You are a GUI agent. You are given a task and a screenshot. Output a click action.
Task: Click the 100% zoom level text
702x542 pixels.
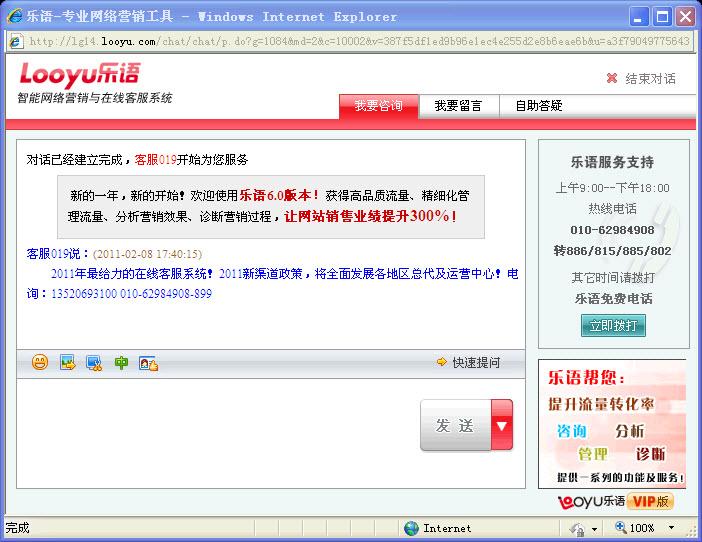pyautogui.click(x=642, y=528)
